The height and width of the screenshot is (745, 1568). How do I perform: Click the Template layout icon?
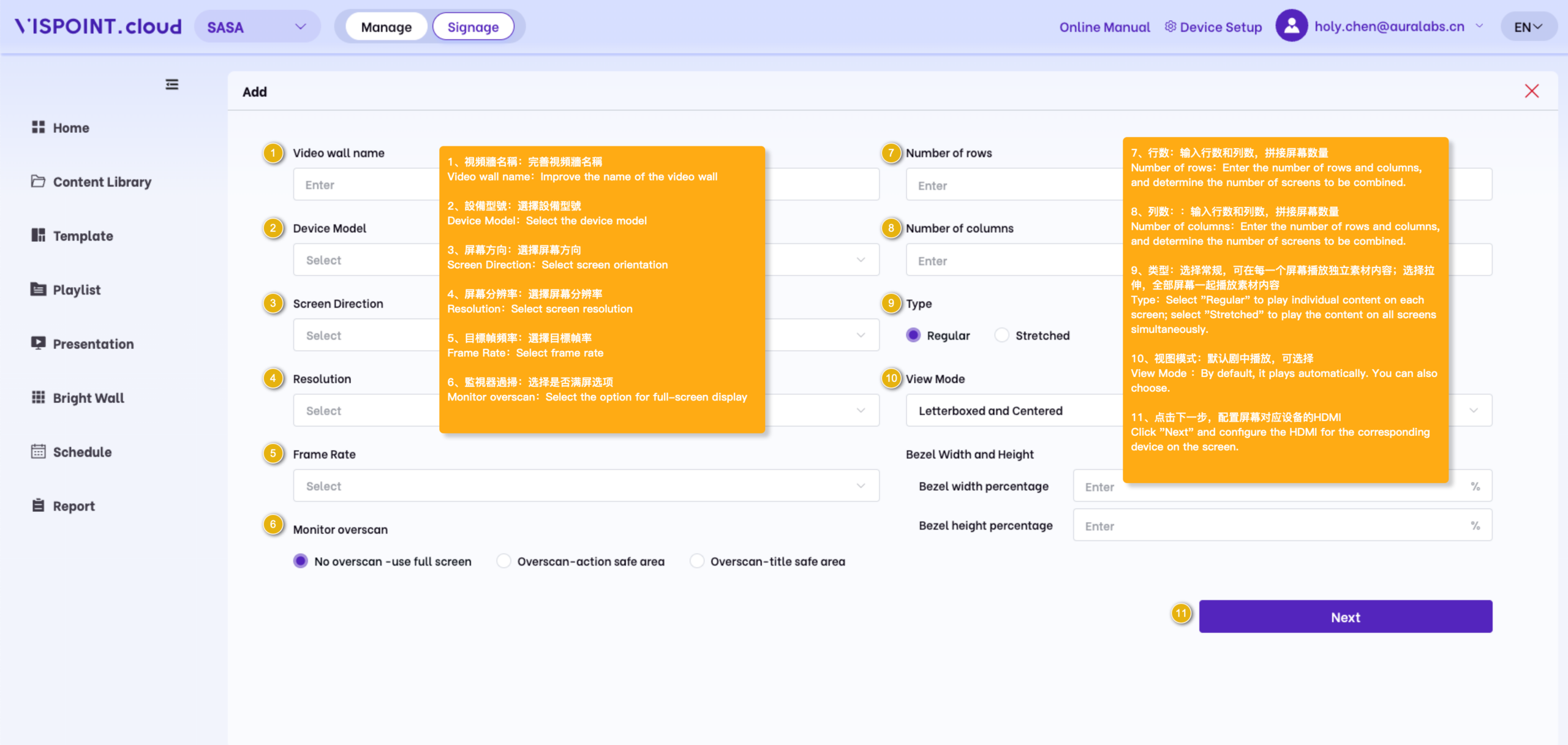[38, 235]
